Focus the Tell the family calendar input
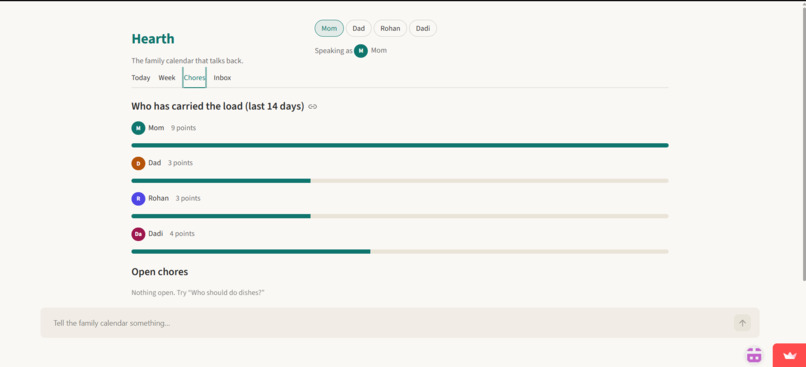This screenshot has width=806, height=367. (391, 323)
